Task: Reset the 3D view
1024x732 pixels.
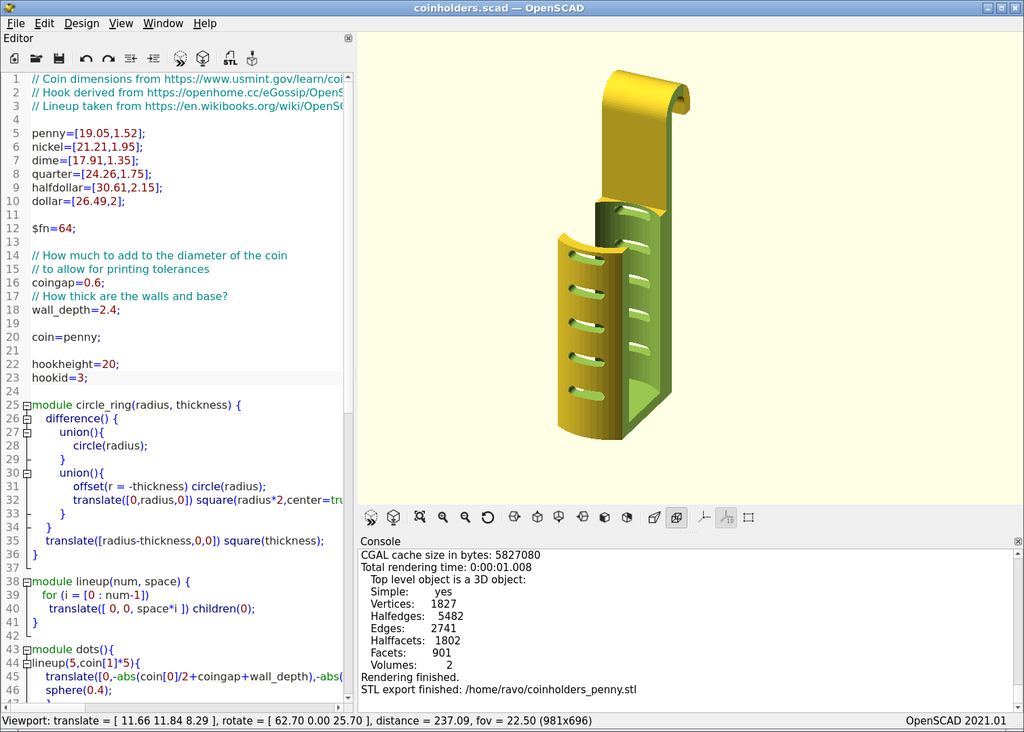Action: click(488, 517)
